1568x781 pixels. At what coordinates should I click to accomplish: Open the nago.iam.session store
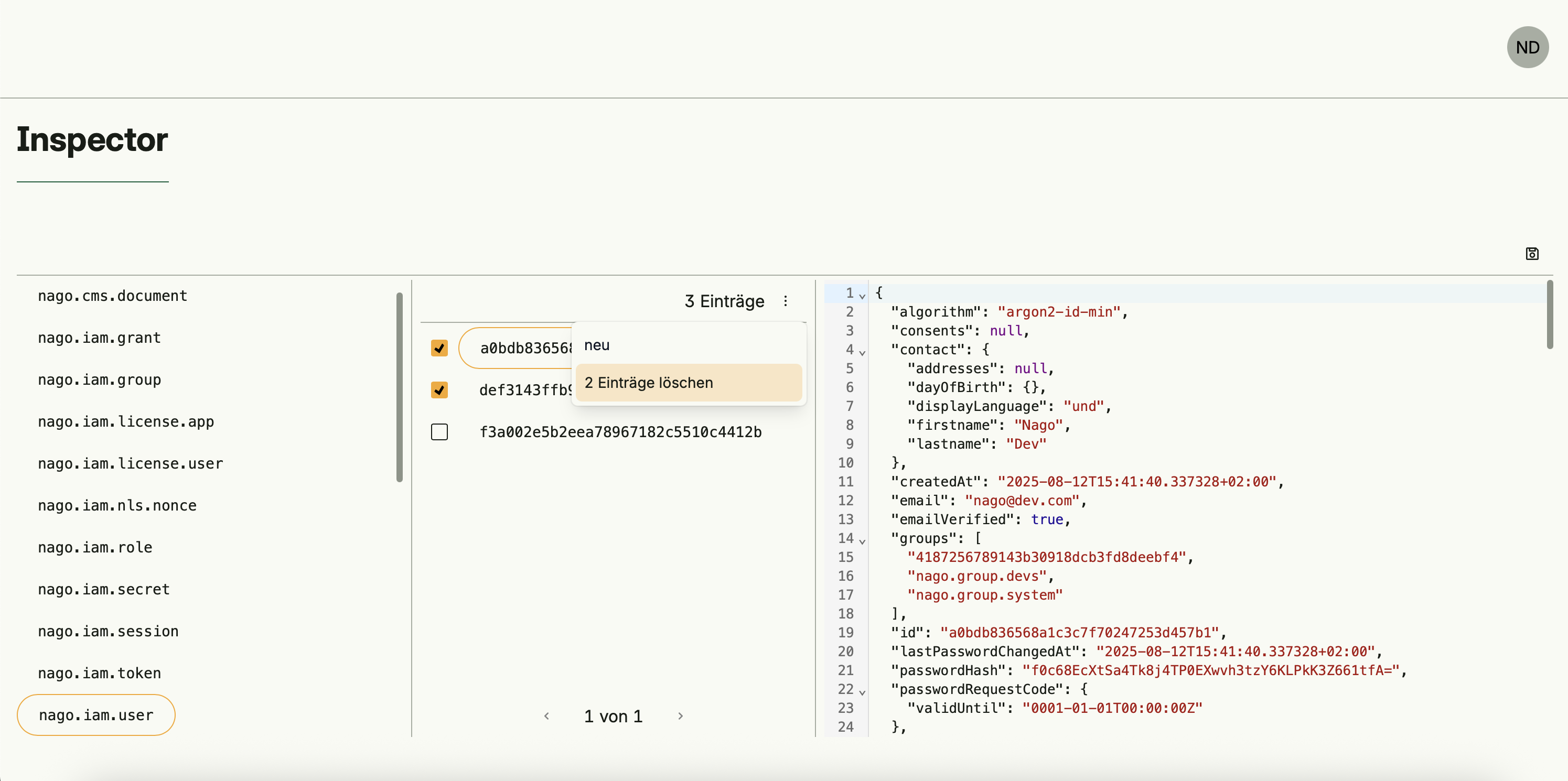click(109, 632)
